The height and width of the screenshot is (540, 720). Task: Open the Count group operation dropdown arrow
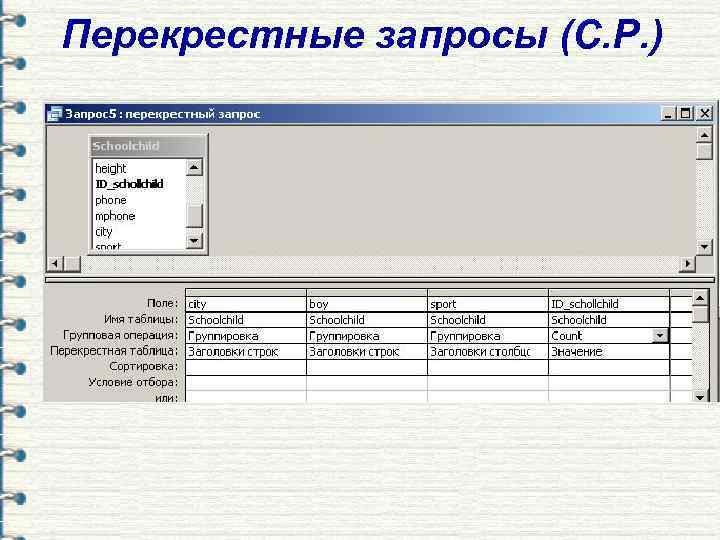tap(660, 336)
